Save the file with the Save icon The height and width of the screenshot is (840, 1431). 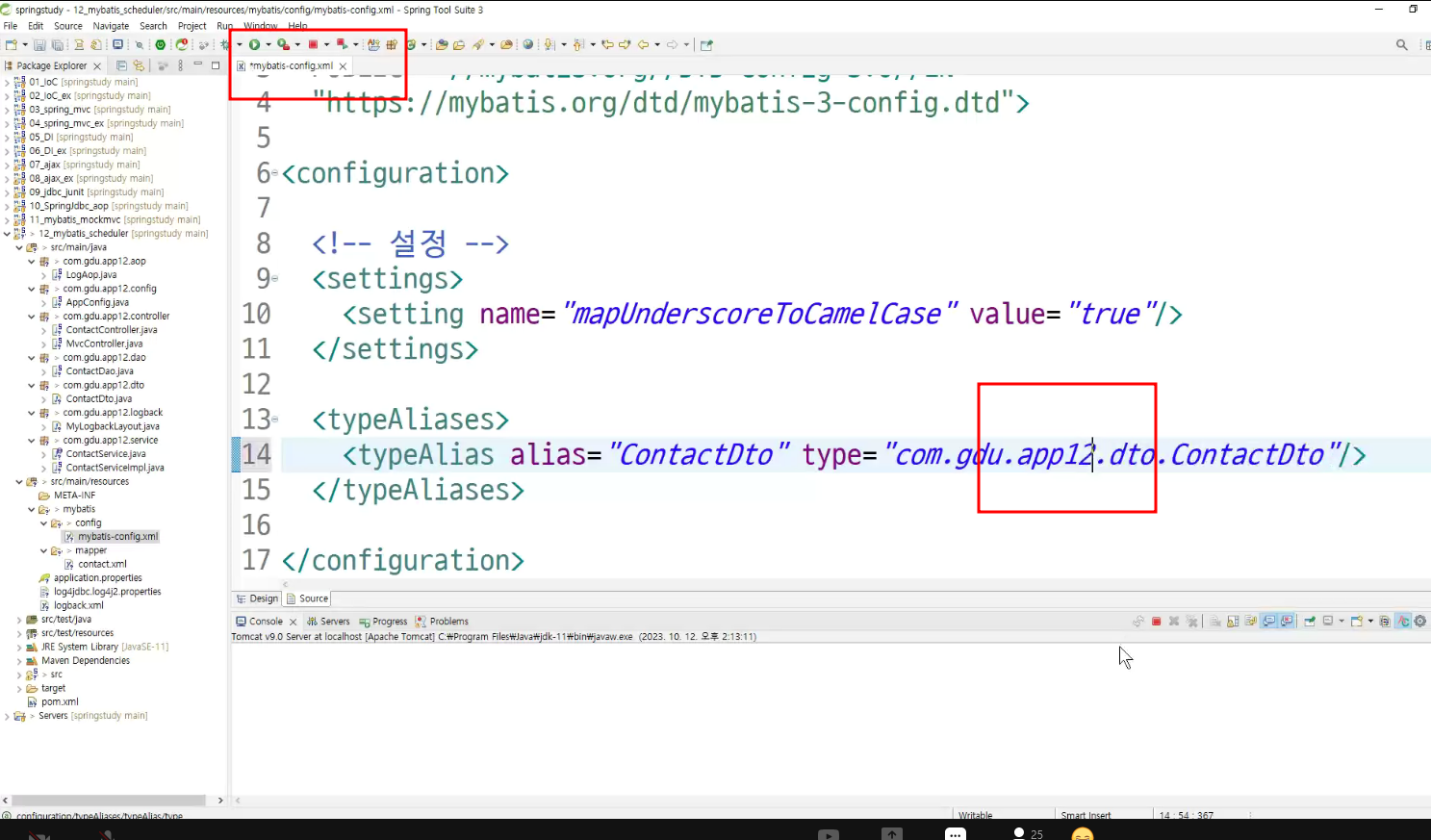tap(39, 44)
